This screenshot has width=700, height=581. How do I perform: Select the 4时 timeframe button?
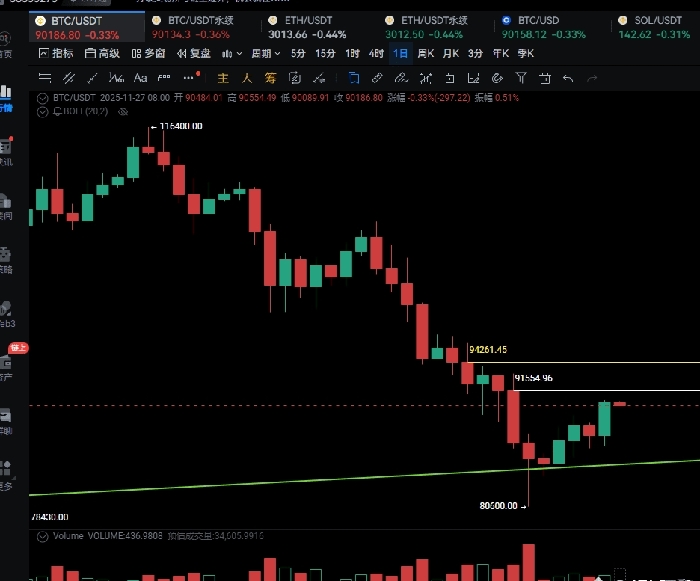376,53
